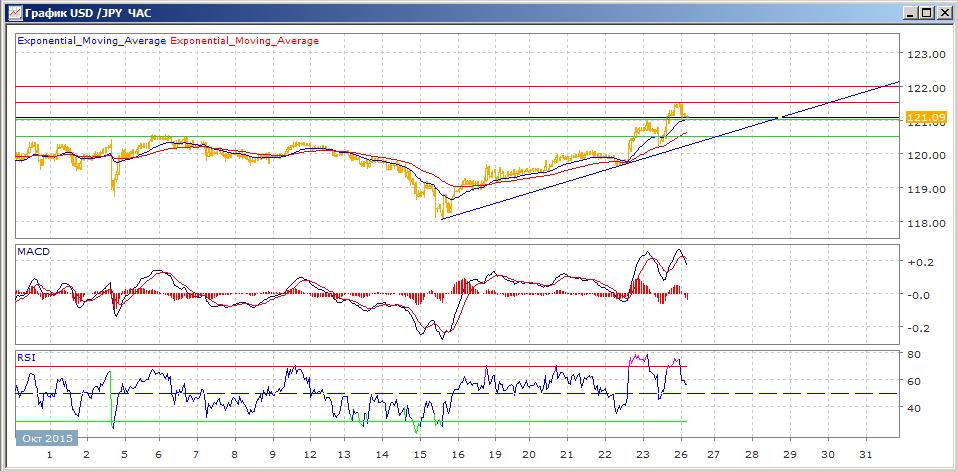Click date 26 on the time axis

tap(679, 455)
